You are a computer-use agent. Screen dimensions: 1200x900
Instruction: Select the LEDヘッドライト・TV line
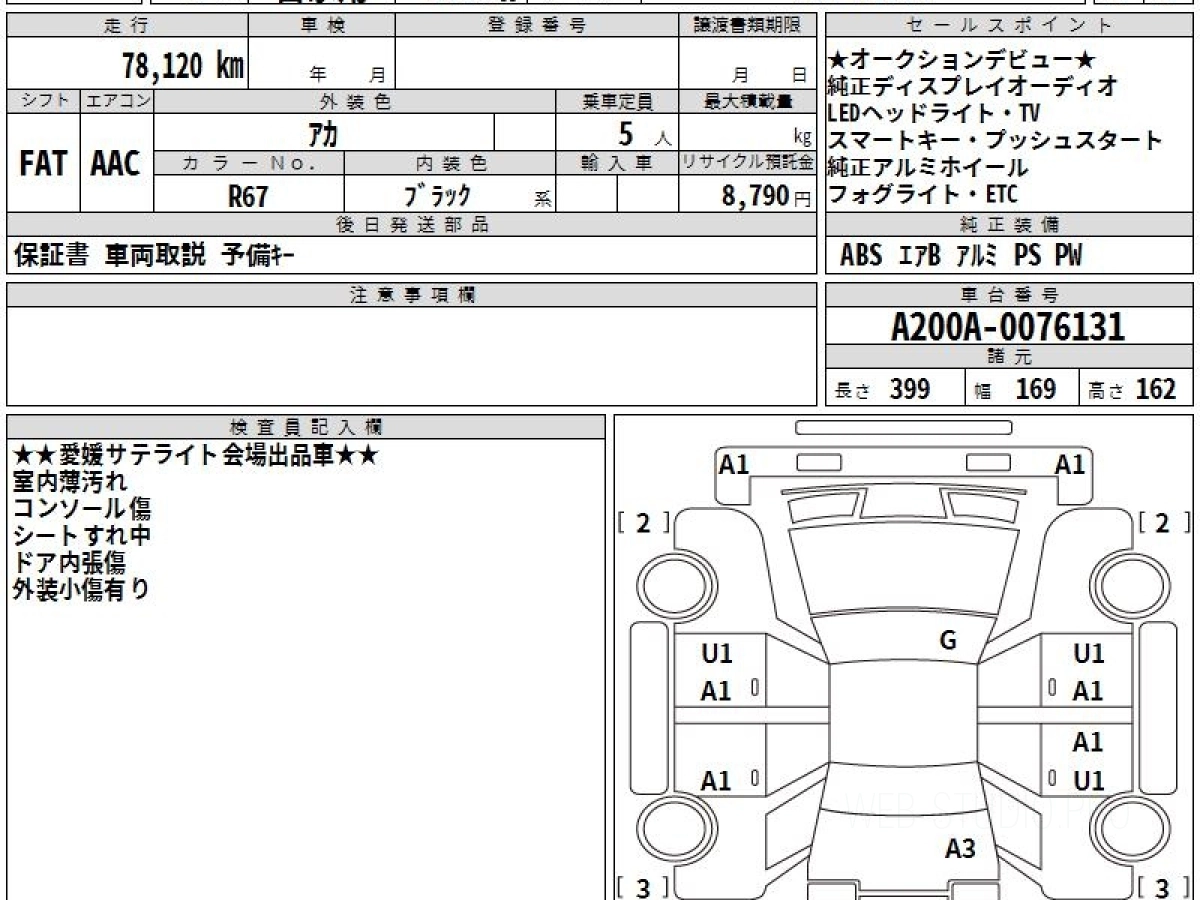(934, 113)
